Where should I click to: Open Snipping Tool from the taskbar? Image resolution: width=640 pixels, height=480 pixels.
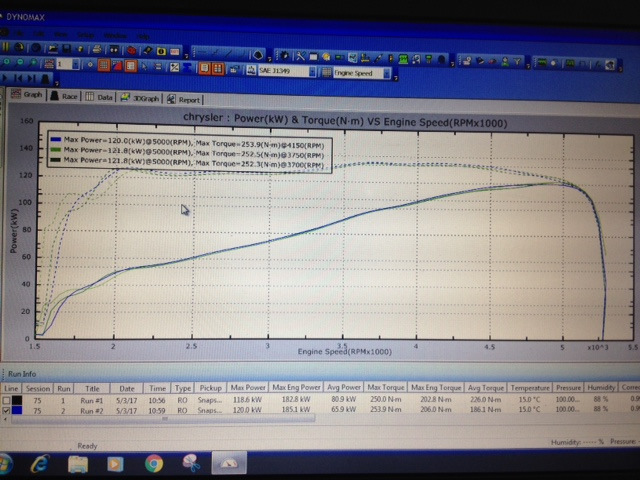coord(191,463)
